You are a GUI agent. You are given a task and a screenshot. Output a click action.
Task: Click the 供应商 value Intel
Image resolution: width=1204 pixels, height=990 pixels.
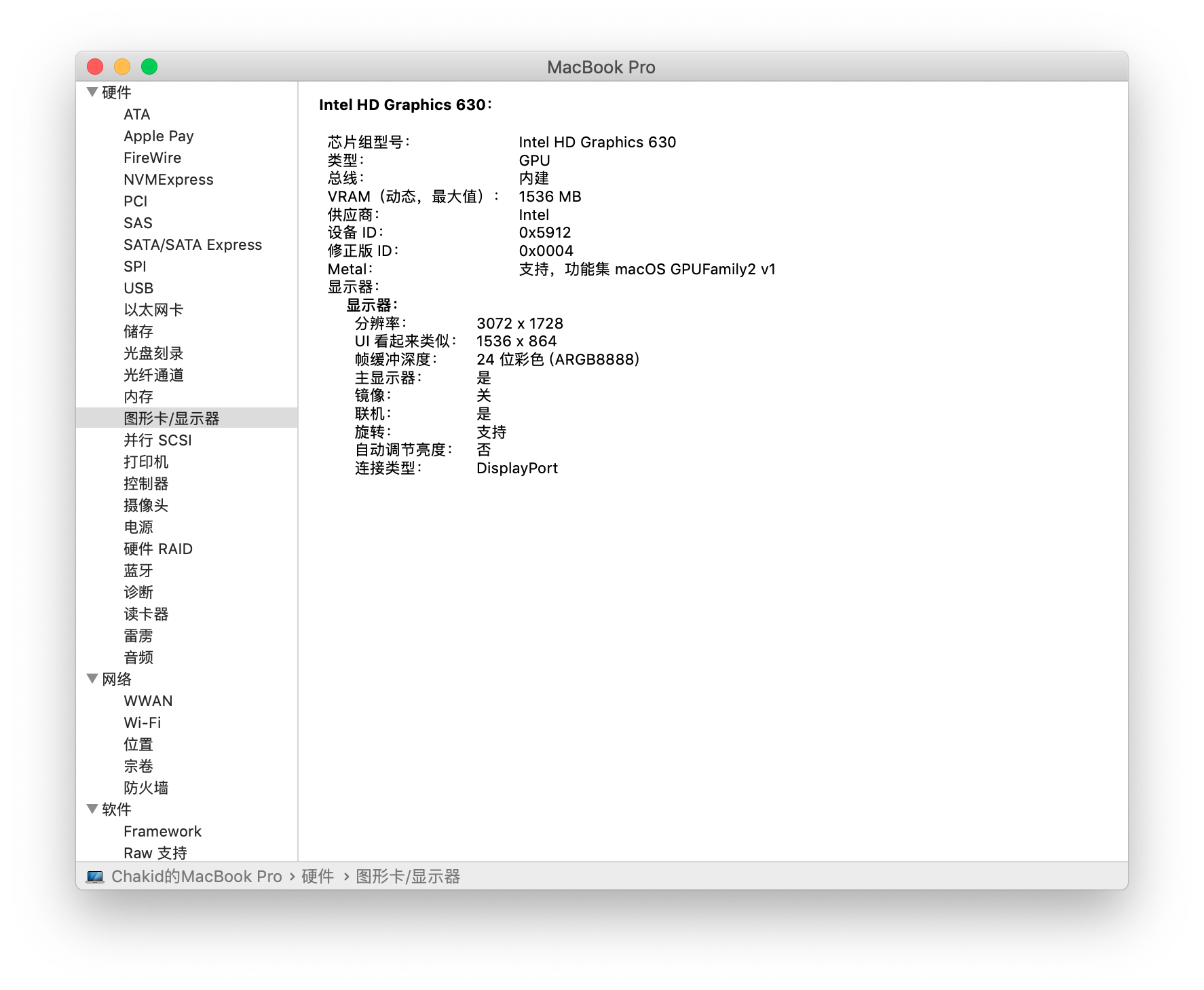(533, 215)
